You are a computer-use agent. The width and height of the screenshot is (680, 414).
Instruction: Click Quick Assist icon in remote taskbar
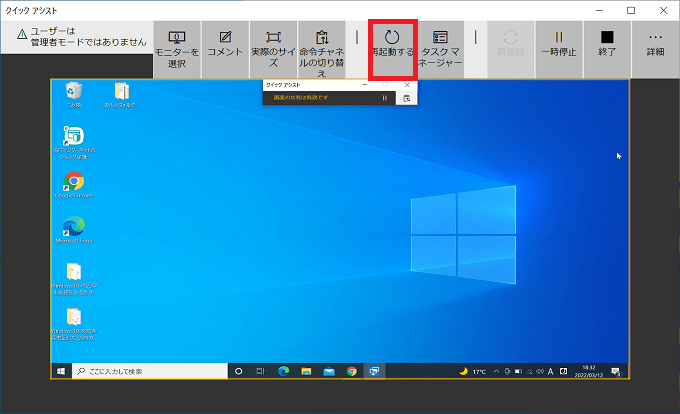374,372
